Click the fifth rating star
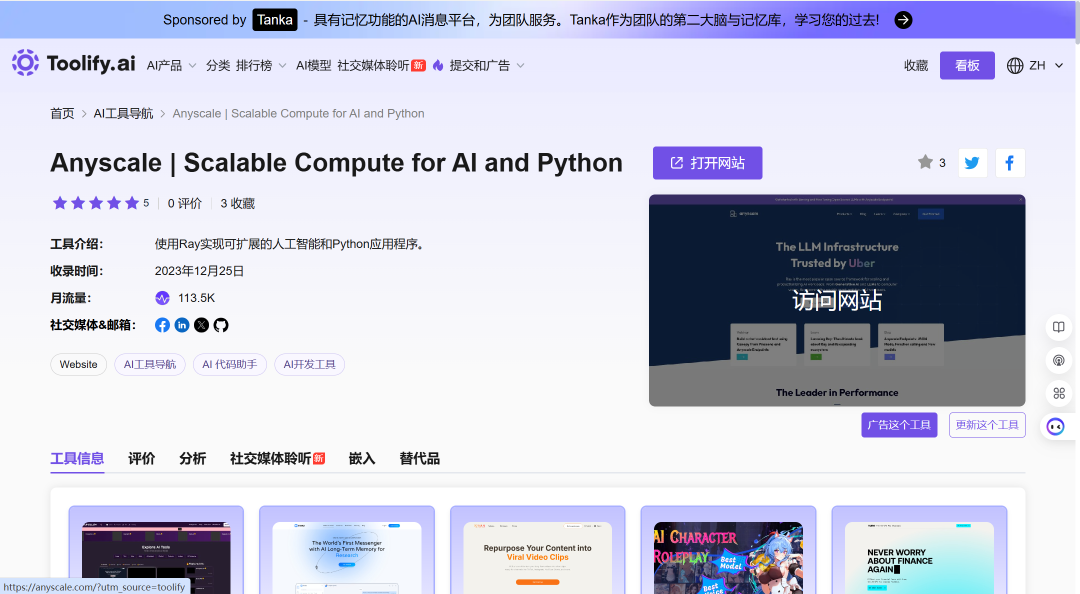The image size is (1080, 594). (x=132, y=203)
